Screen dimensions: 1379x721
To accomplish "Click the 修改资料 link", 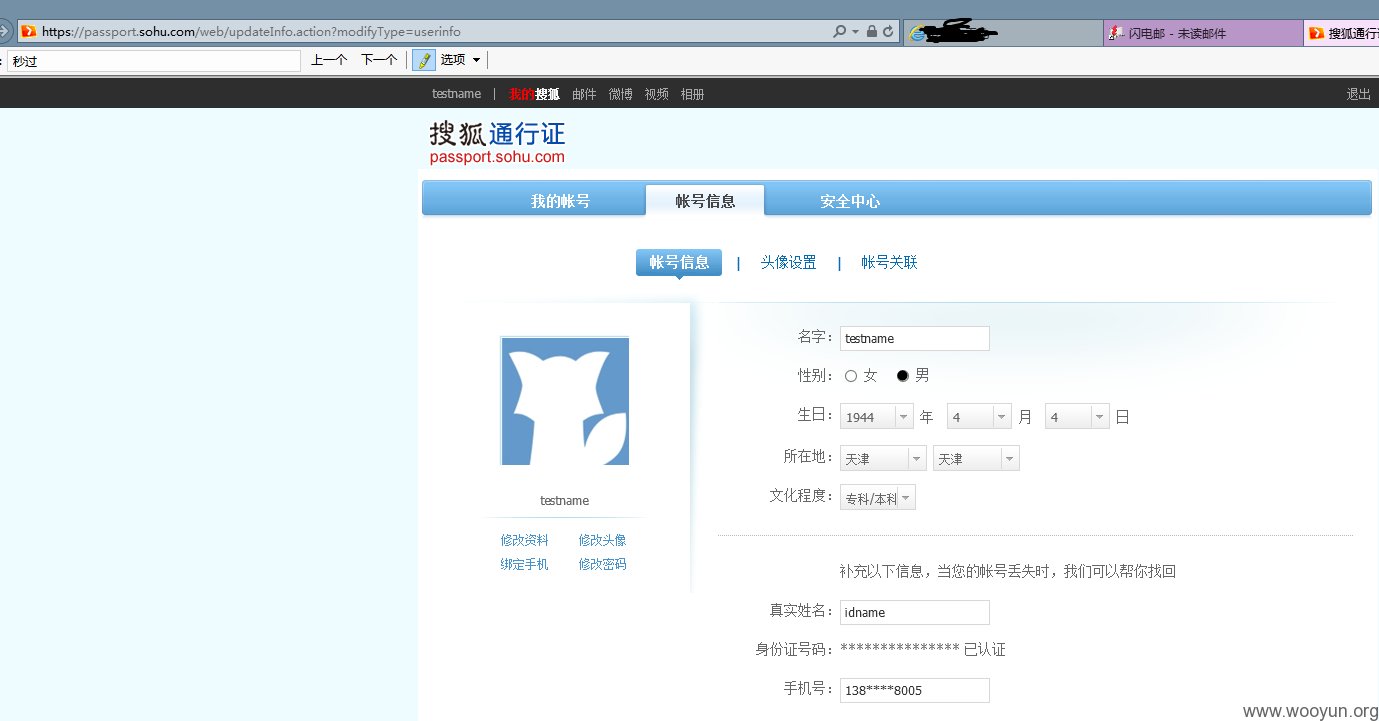I will (x=524, y=540).
